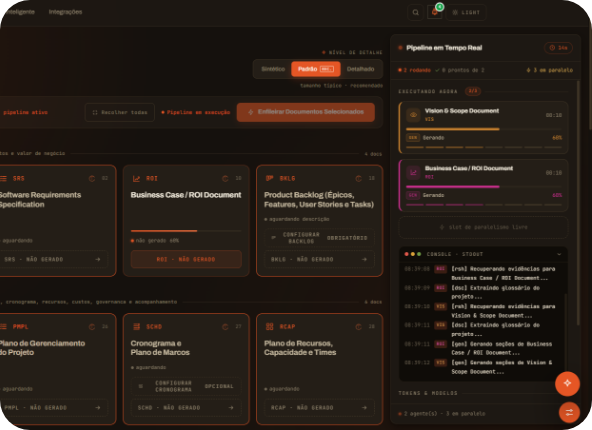The width and height of the screenshot is (592, 430).
Task: Open the search icon in top bar
Action: 415,12
